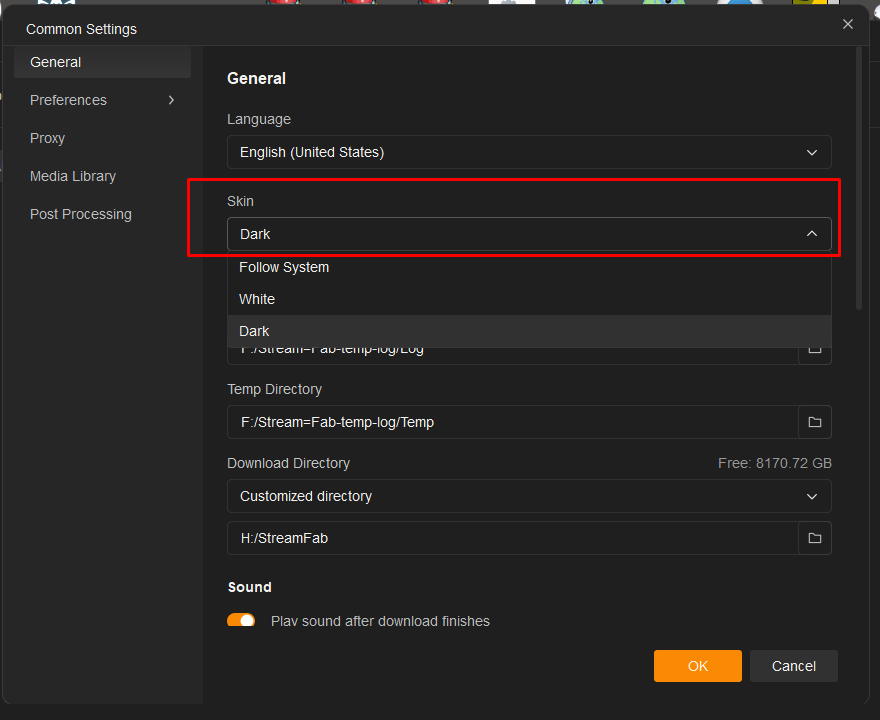The height and width of the screenshot is (720, 880).
Task: Toggle Play sound after download finishes
Action: point(241,621)
